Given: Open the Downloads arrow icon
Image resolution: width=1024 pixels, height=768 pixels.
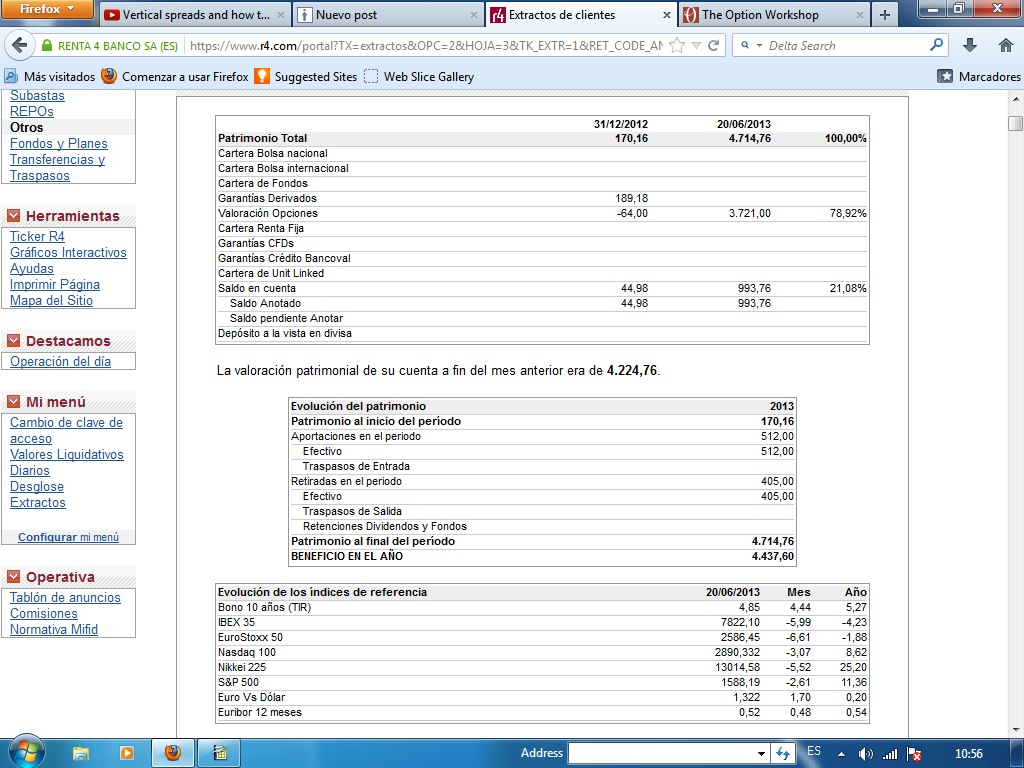Looking at the screenshot, I should pyautogui.click(x=970, y=45).
